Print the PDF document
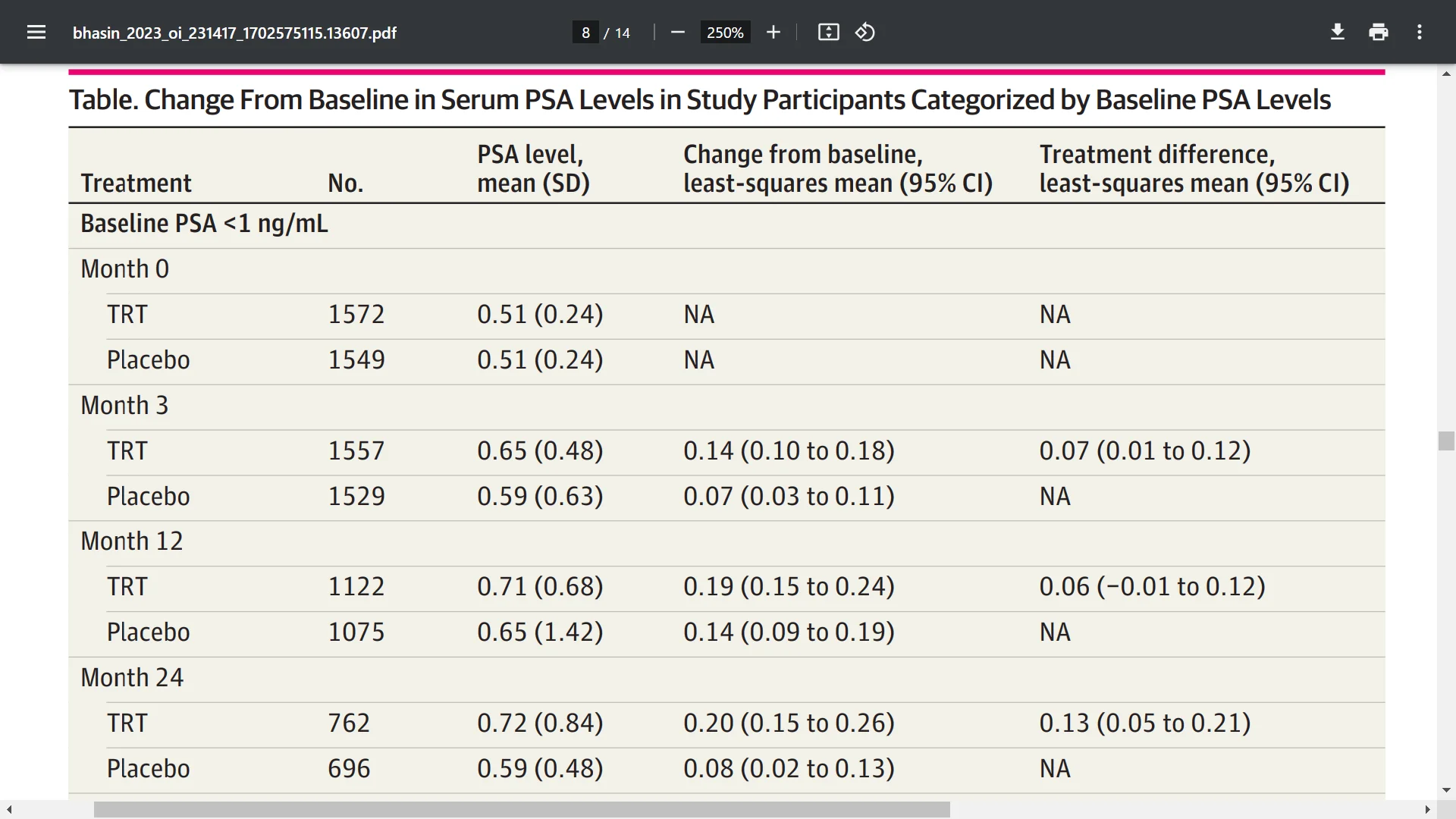Screen dimensions: 1456x819 pos(1378,32)
